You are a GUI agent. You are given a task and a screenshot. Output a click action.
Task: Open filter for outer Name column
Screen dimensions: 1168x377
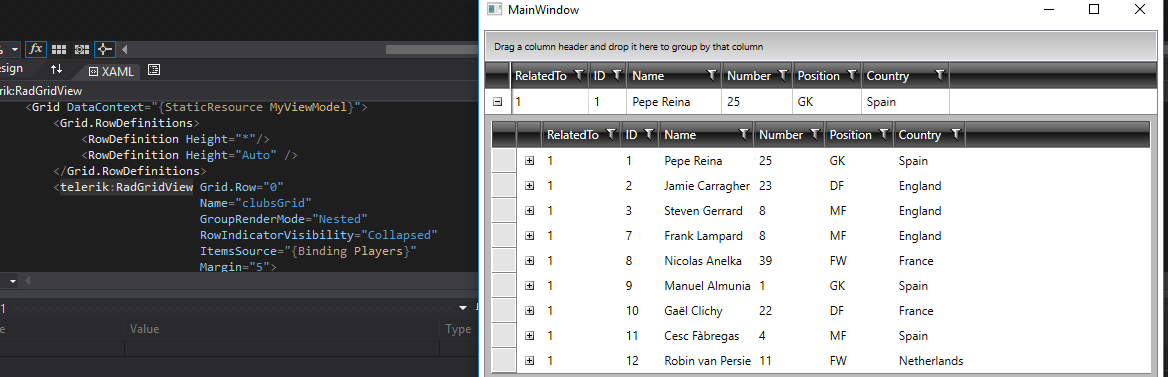[711, 75]
